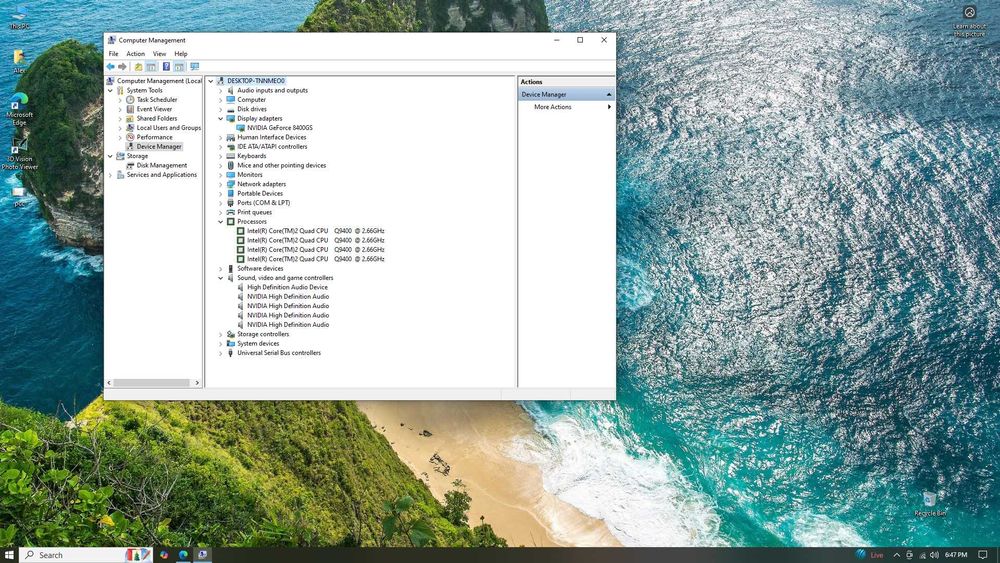Collapse the Processors category
This screenshot has width=1000, height=563.
pos(221,222)
